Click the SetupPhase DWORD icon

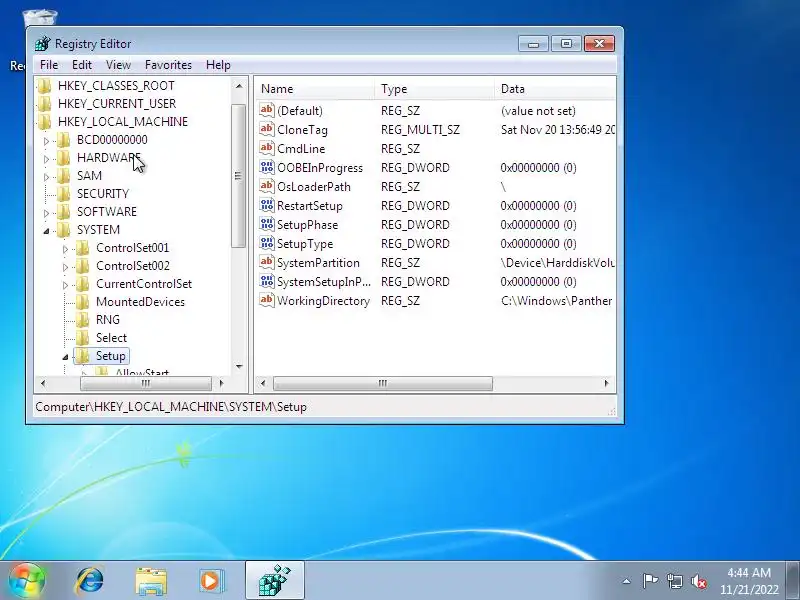click(x=267, y=224)
